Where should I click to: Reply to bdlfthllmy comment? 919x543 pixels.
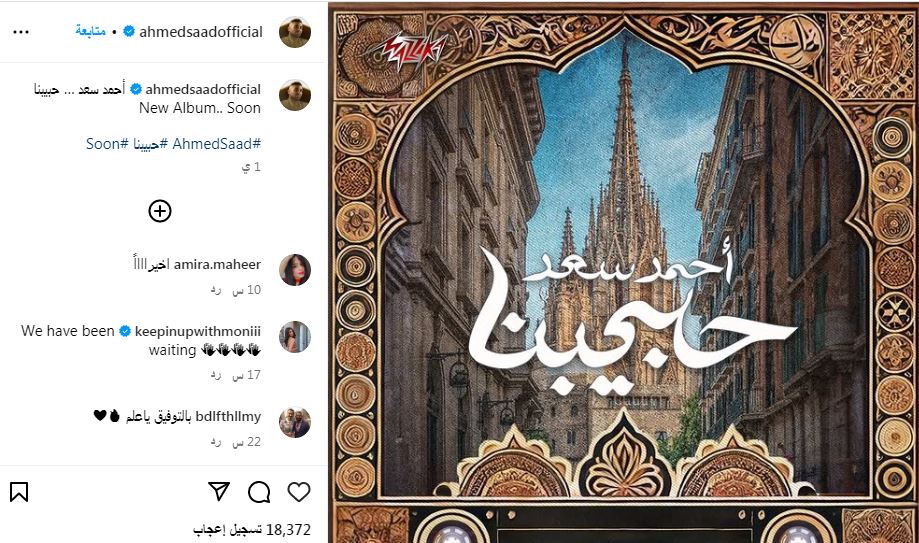pyautogui.click(x=216, y=442)
